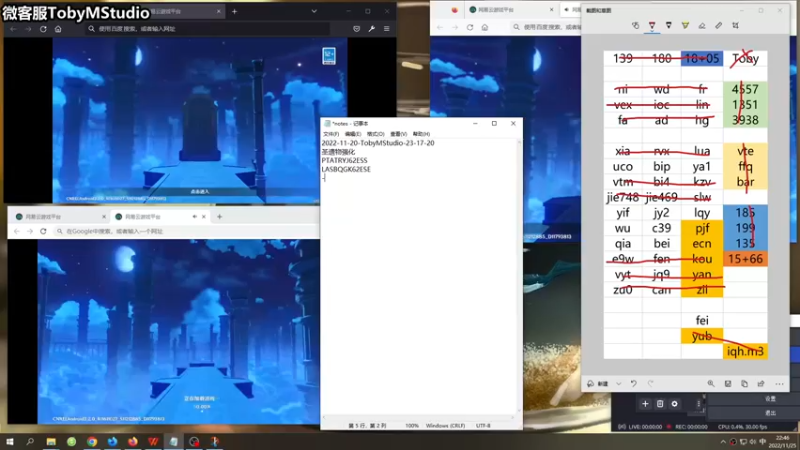Select the black pencil tool
This screenshot has width=800, height=450.
668,25
